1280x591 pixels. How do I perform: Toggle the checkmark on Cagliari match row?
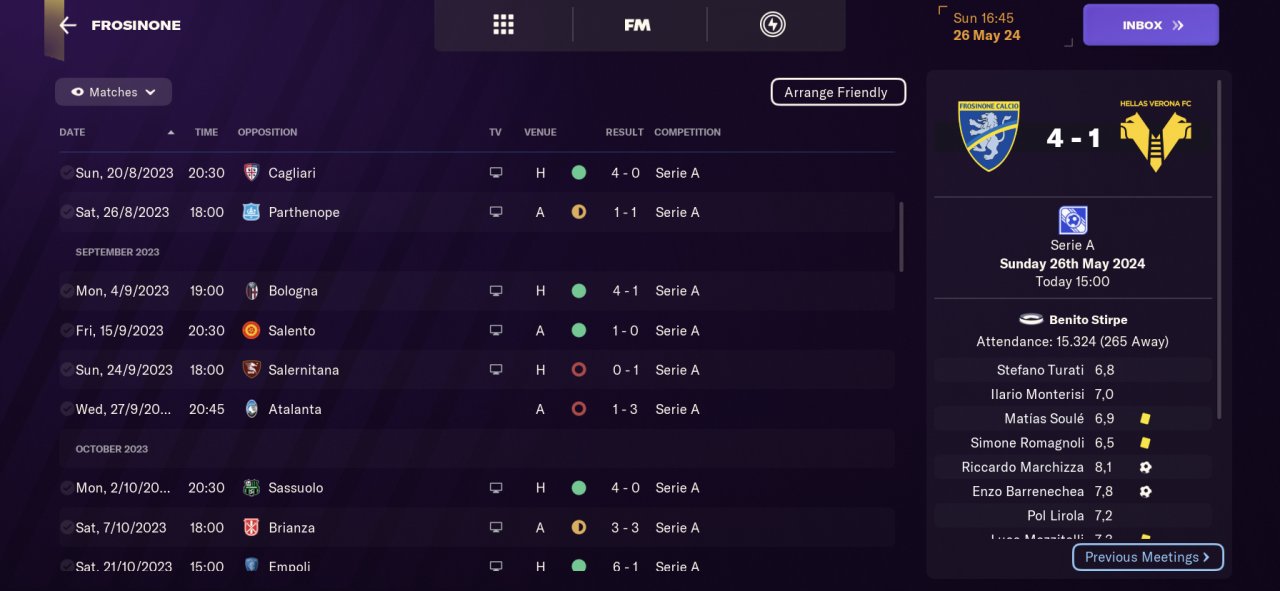[66, 173]
